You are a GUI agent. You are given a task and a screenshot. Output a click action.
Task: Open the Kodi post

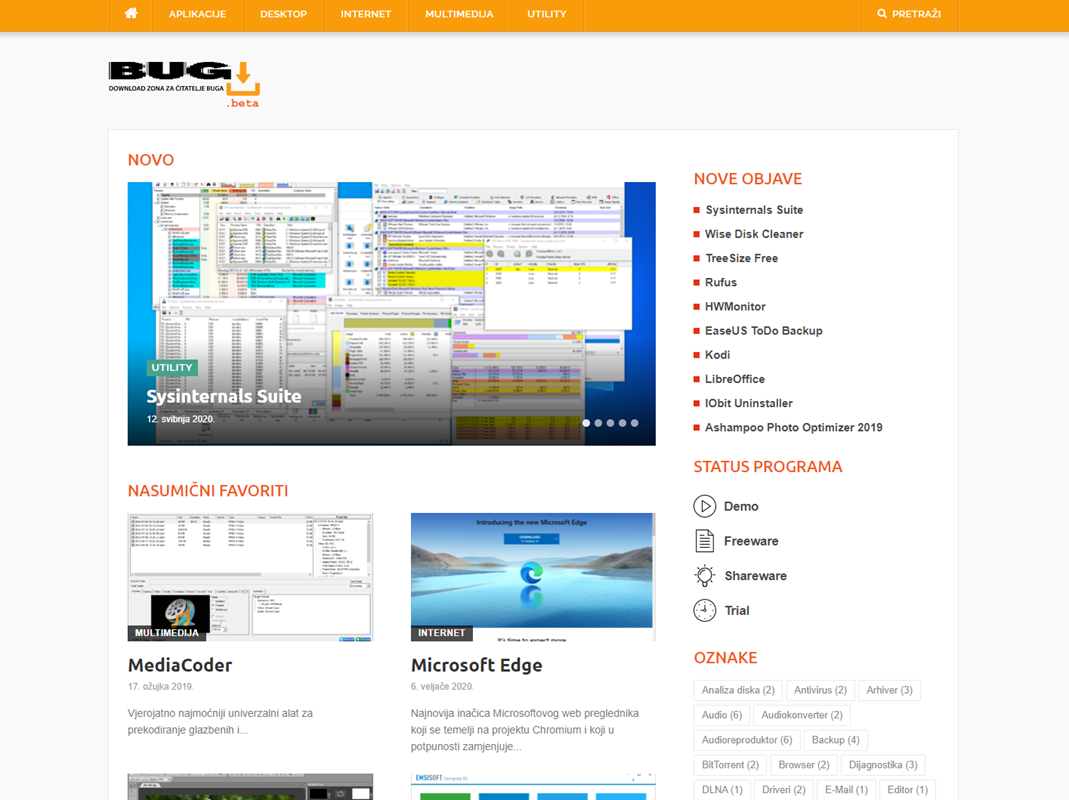[717, 355]
